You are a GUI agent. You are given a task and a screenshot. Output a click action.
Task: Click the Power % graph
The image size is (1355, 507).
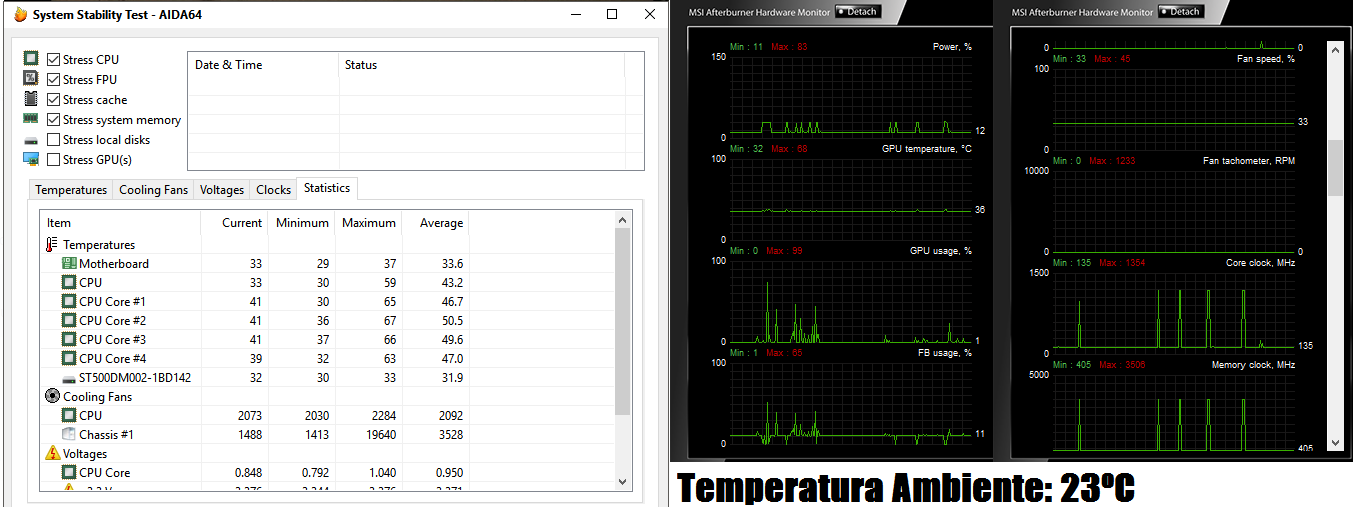851,97
